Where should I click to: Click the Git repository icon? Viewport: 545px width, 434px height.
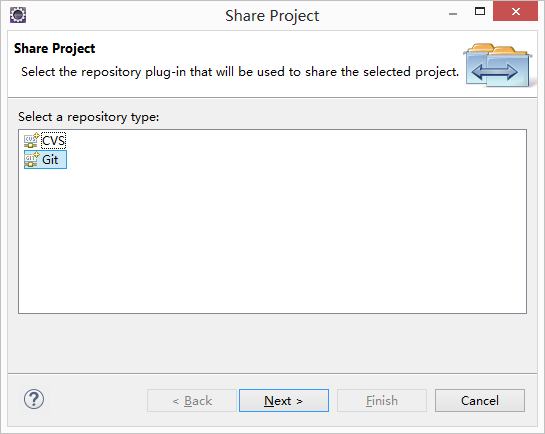(x=32, y=159)
